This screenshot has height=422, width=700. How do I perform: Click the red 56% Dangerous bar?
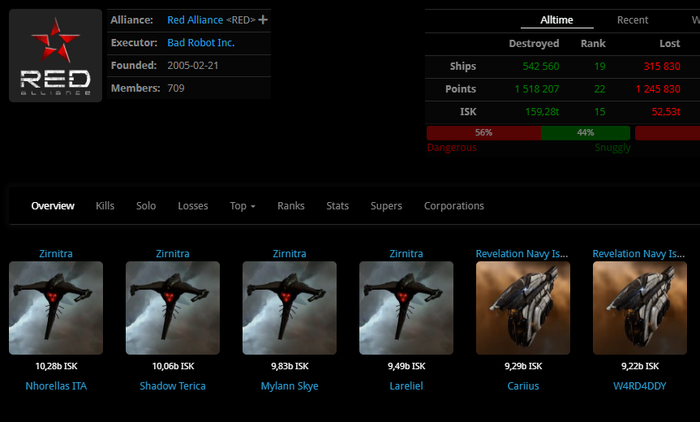[x=483, y=133]
